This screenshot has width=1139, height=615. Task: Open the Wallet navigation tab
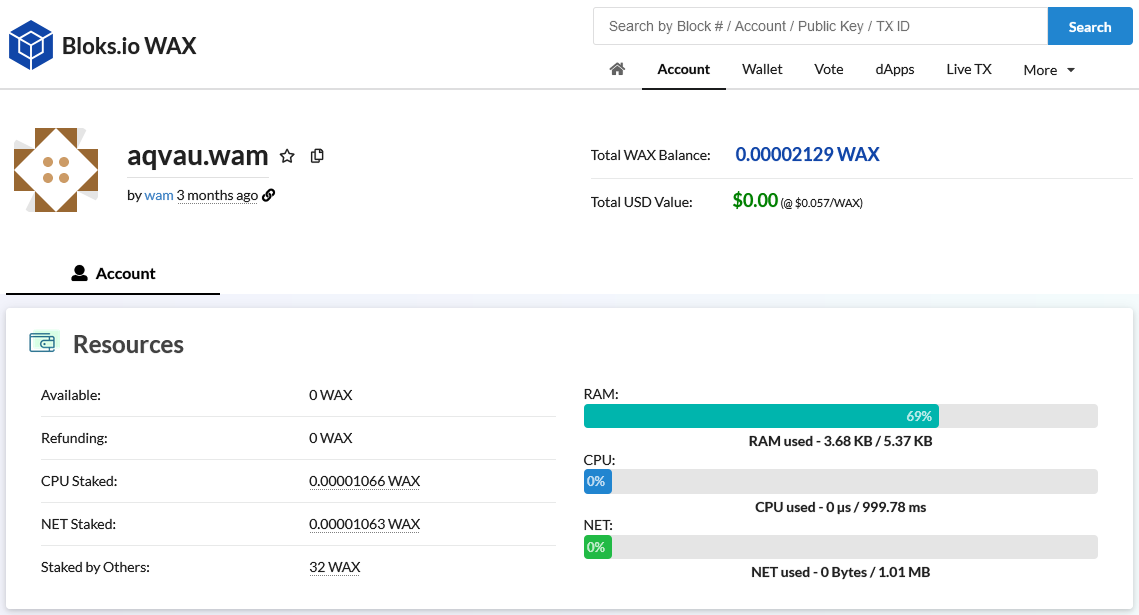(x=762, y=69)
